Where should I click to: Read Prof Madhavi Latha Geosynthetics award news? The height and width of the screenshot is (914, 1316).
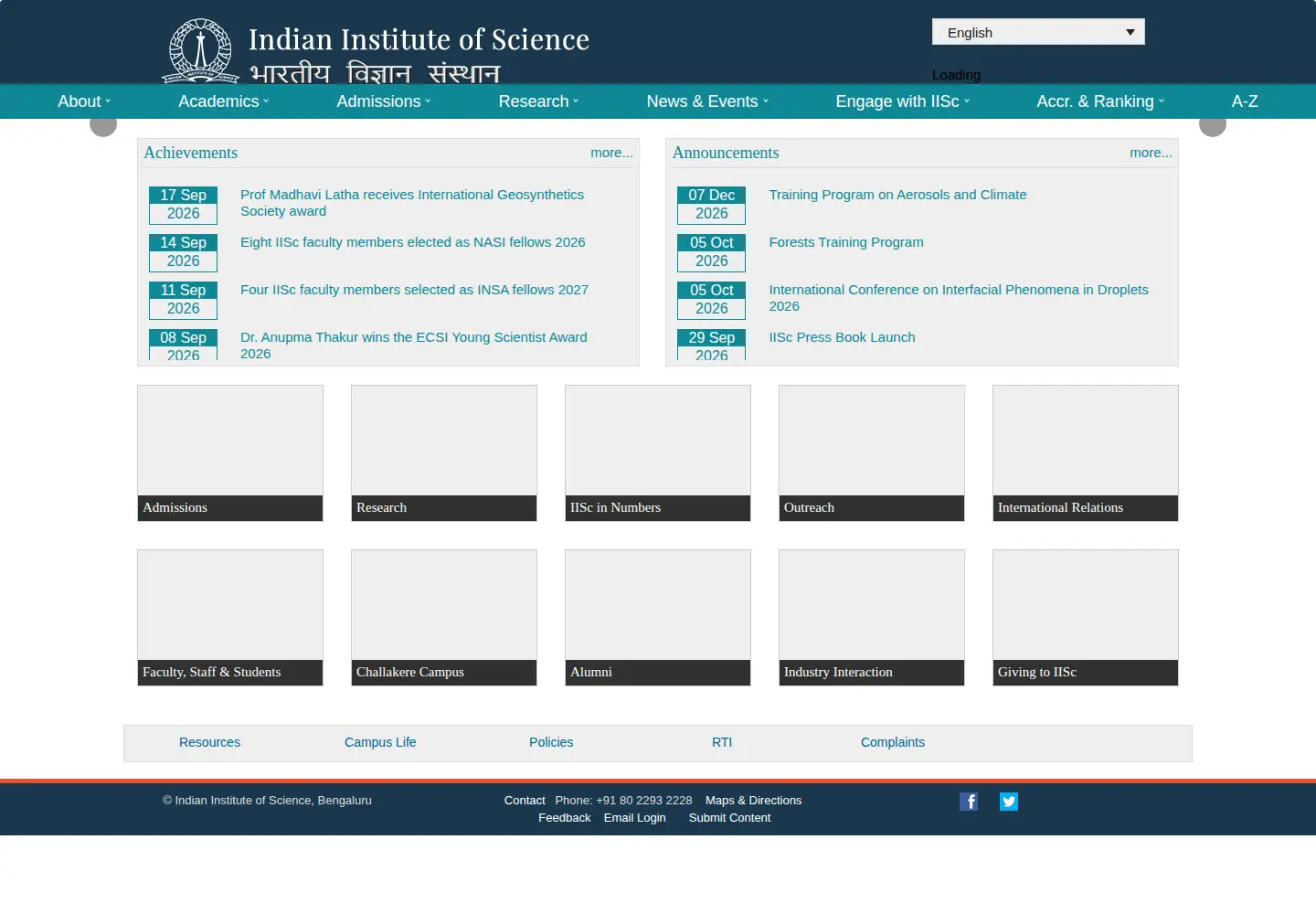coord(412,203)
